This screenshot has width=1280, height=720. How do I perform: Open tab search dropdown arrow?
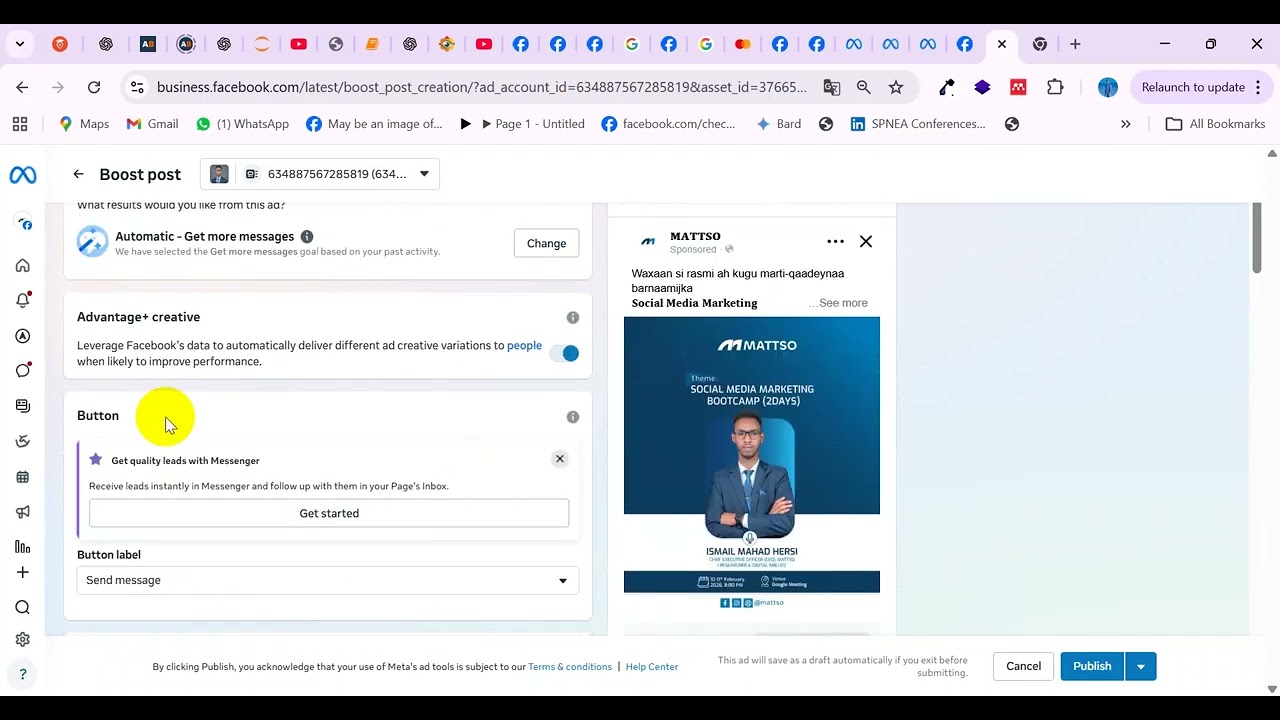coord(20,44)
